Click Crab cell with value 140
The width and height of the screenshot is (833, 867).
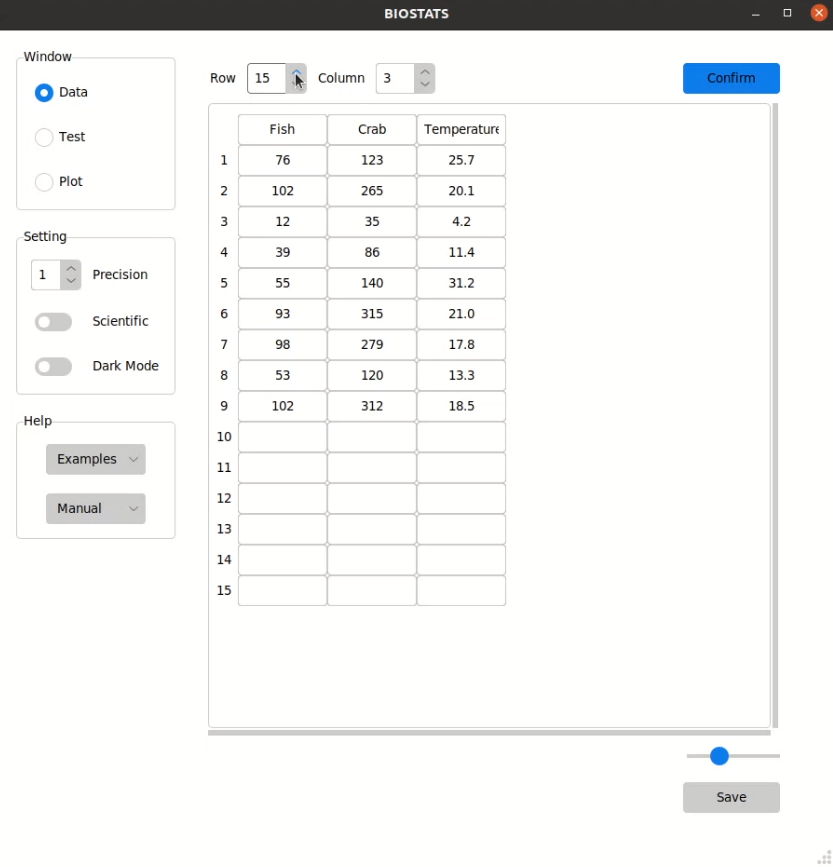coord(372,283)
